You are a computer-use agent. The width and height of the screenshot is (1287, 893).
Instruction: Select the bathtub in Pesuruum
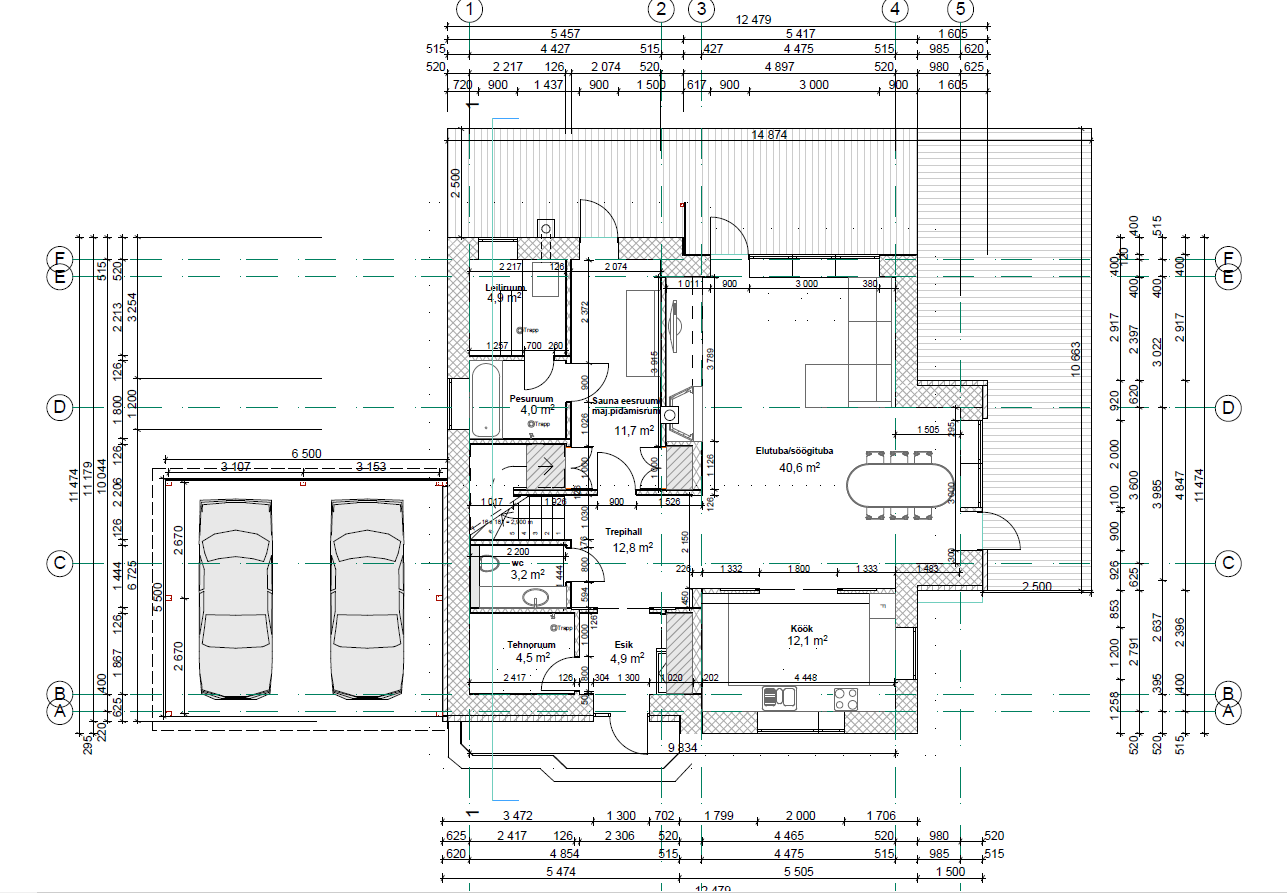pyautogui.click(x=485, y=400)
